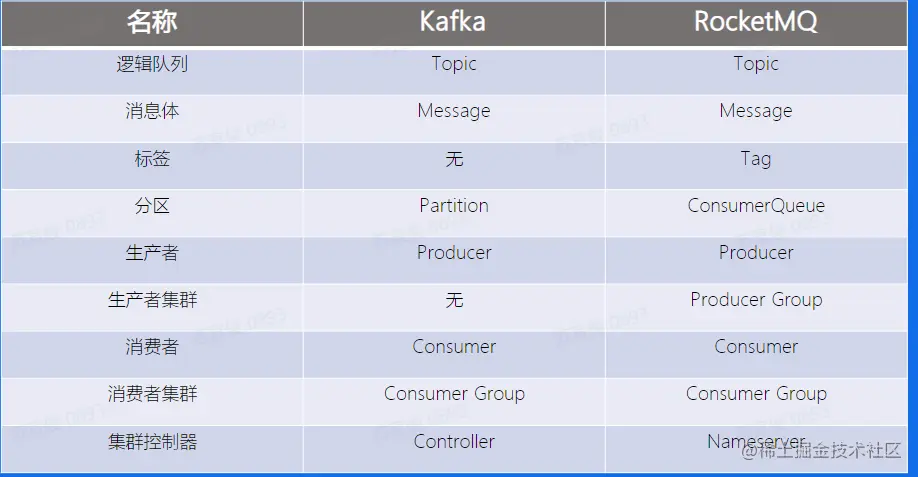This screenshot has height=477, width=918.
Task: Click Kafka's Consumer Group cell
Action: coord(454,393)
